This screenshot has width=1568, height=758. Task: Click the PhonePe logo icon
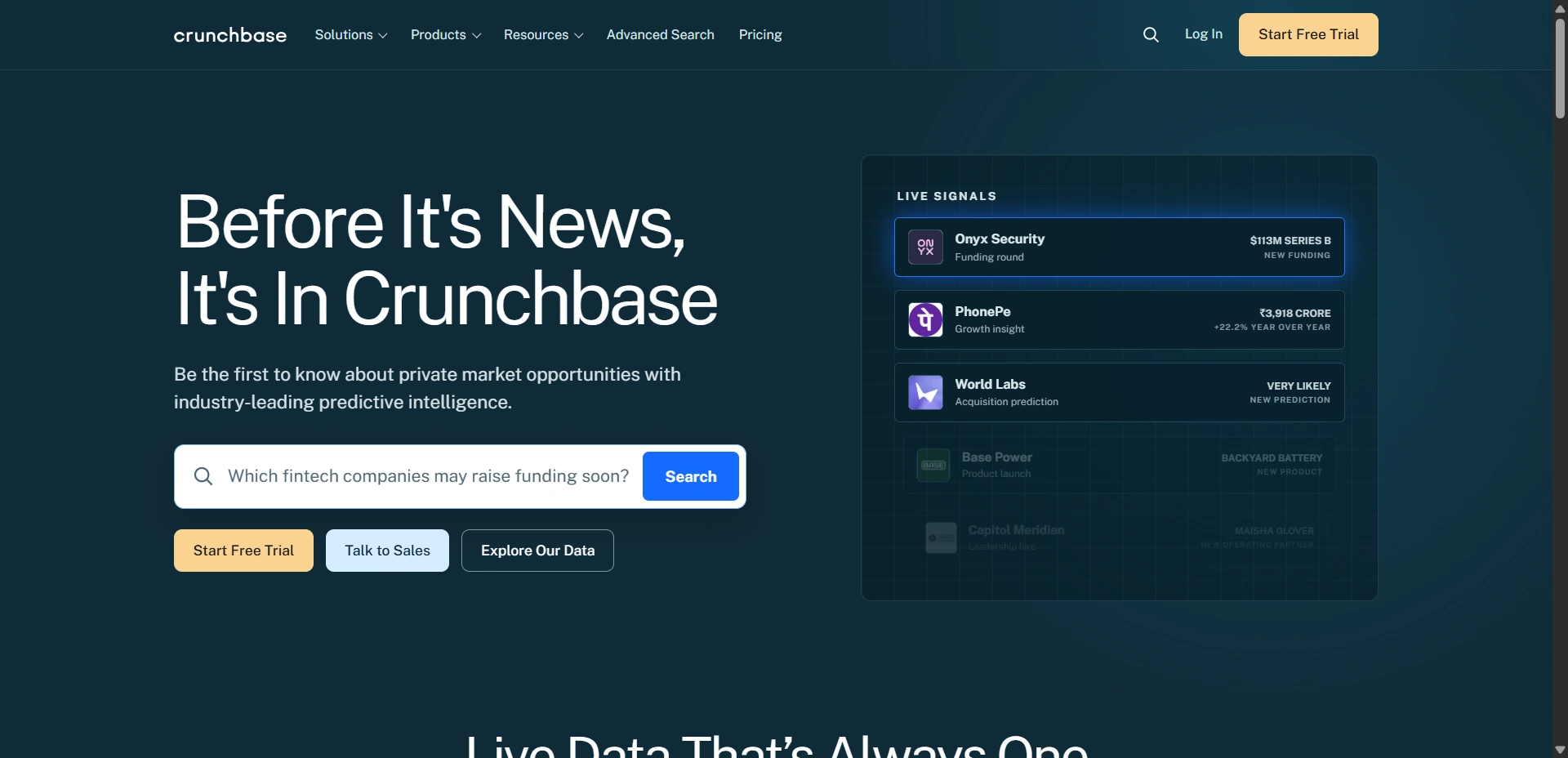point(925,319)
